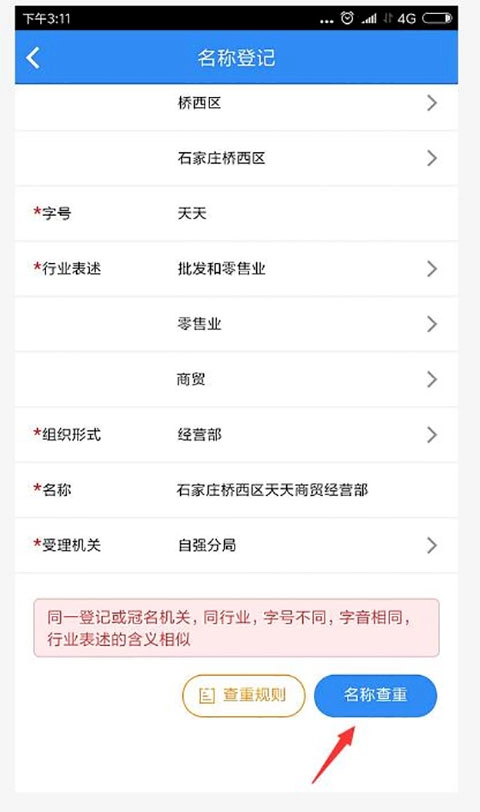
Task: Click the 名称查重 blue button
Action: [x=375, y=695]
